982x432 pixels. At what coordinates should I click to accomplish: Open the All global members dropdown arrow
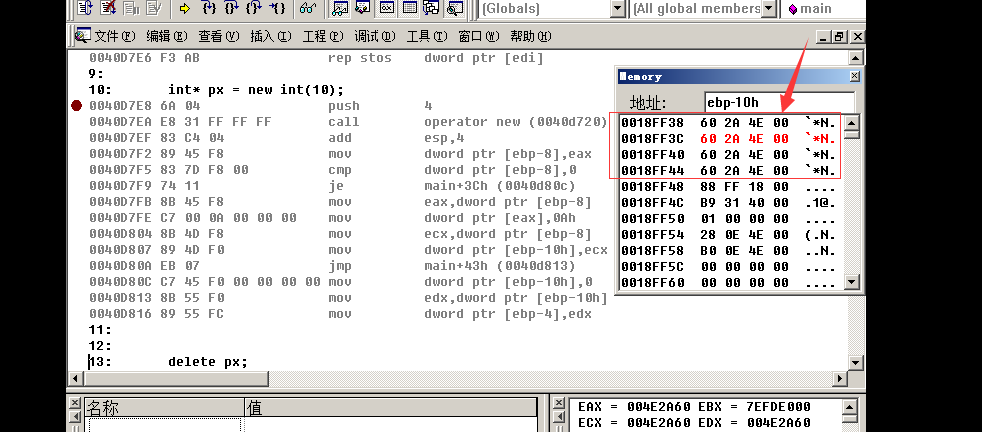coord(770,9)
